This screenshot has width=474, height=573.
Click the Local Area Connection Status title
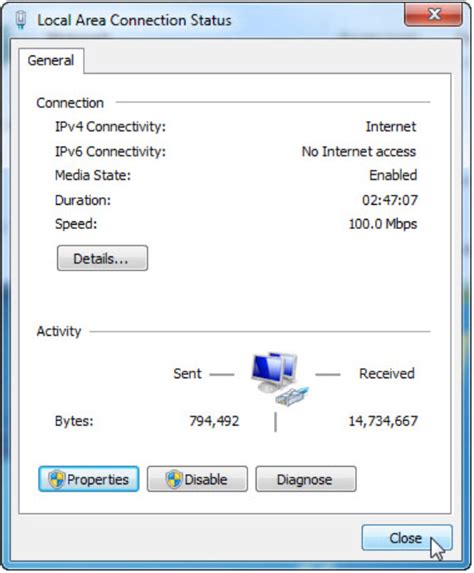(134, 20)
